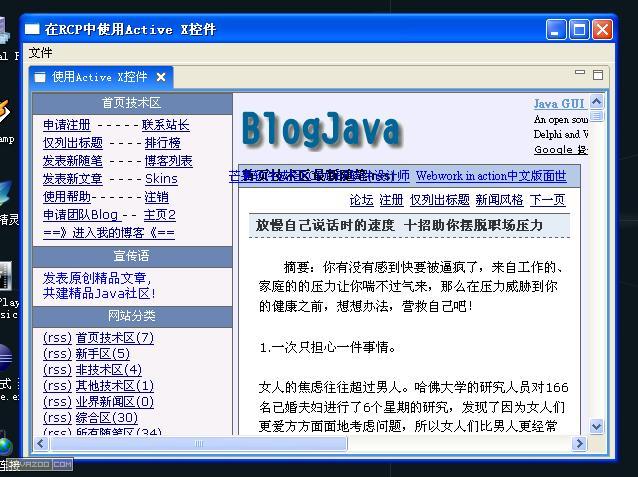Click the horizontal scrollbar left arrow

41,443
